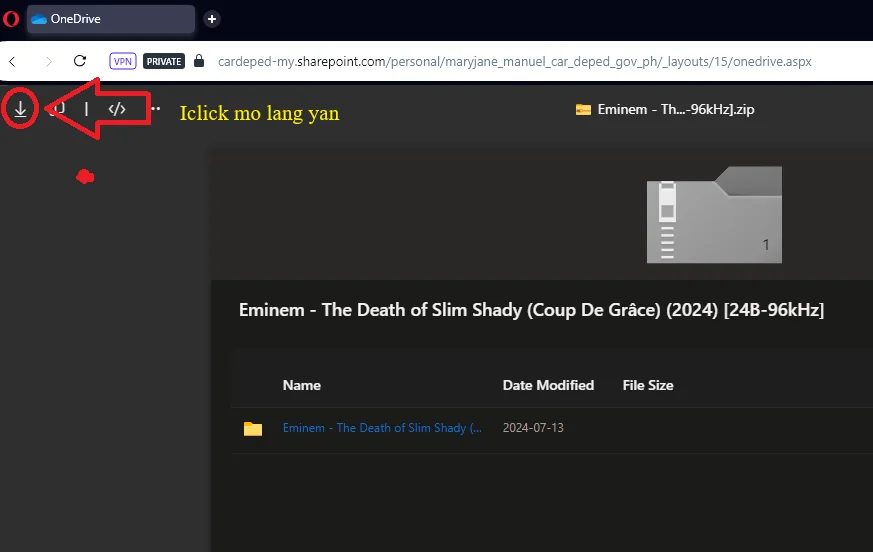Focus the sharepoint.com URL address field
The image size is (873, 552).
click(514, 61)
